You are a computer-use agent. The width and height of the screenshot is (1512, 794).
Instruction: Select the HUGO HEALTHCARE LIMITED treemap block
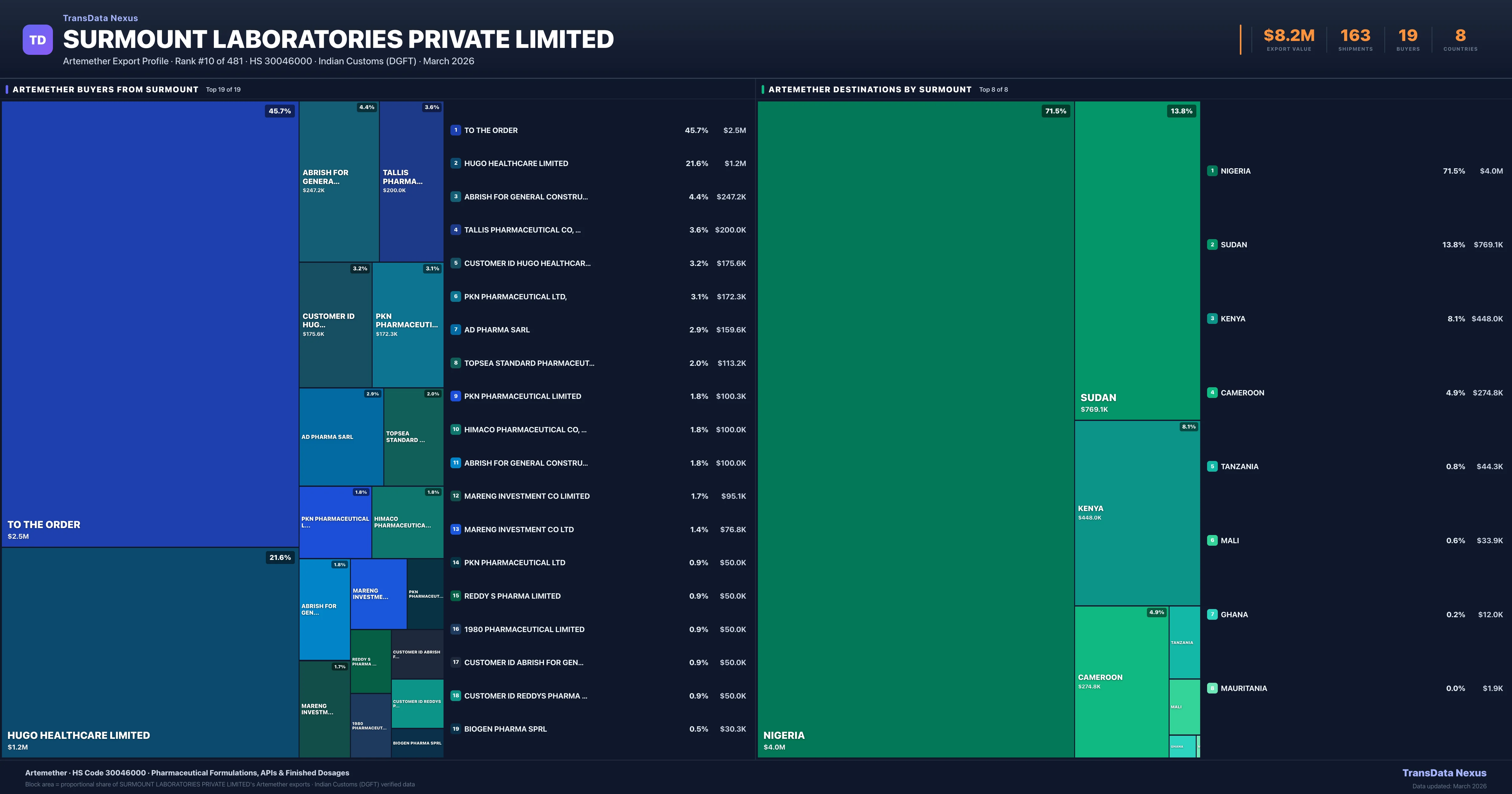pyautogui.click(x=150, y=652)
